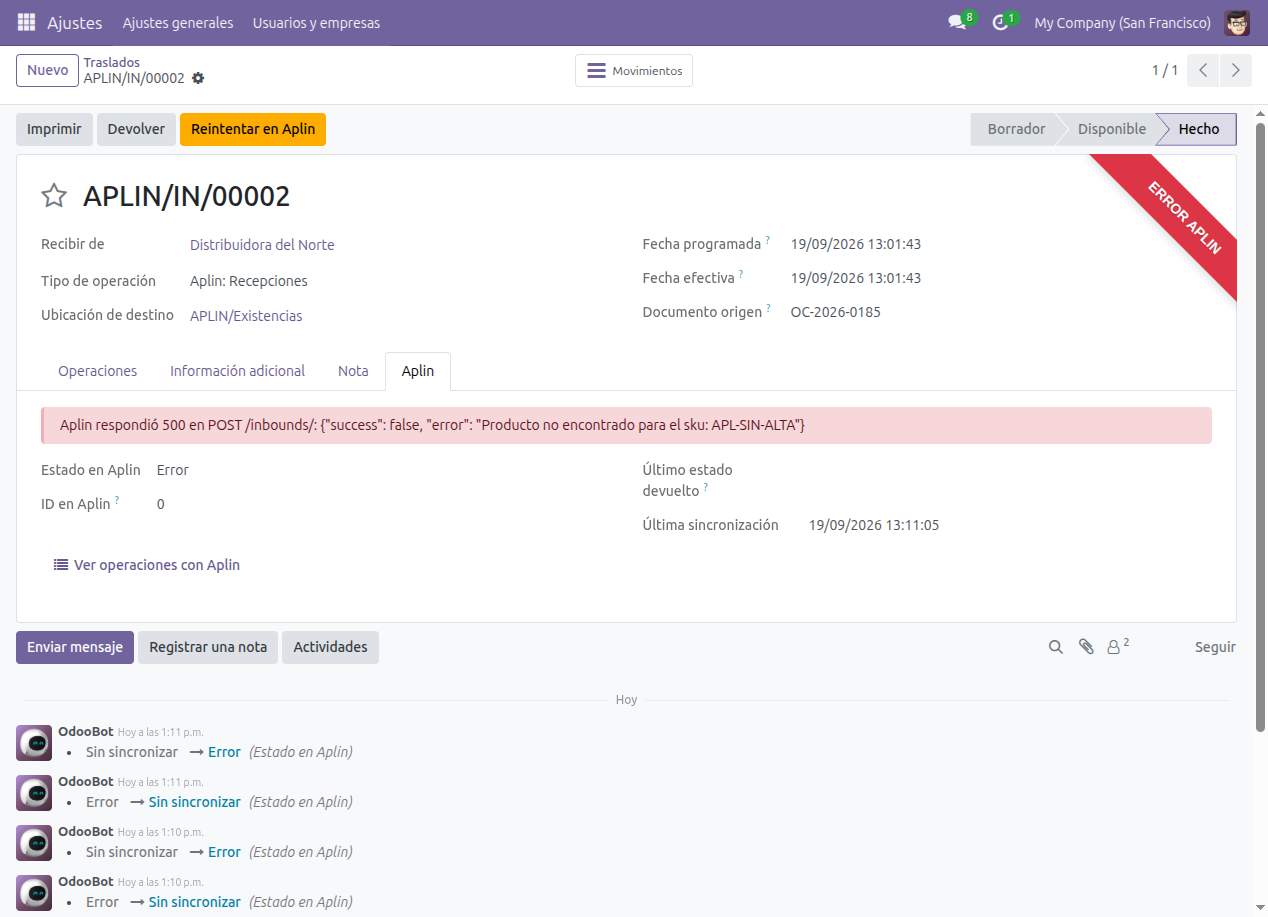Open the Ajustes generales menu
This screenshot has height=917, width=1268.
click(x=178, y=22)
